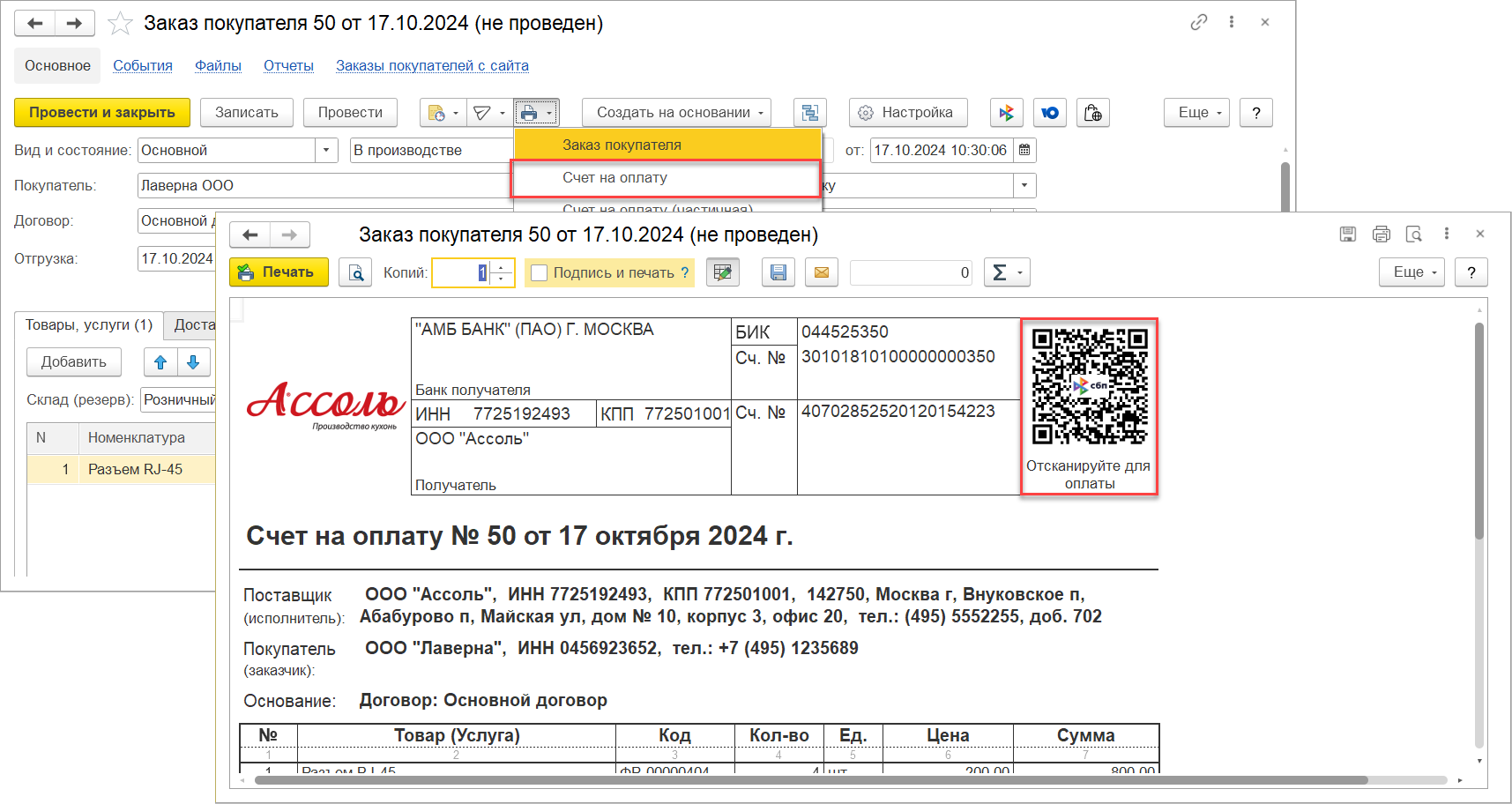
Task: Expand the sum (Σ) dropdown
Action: pyautogui.click(x=1007, y=273)
